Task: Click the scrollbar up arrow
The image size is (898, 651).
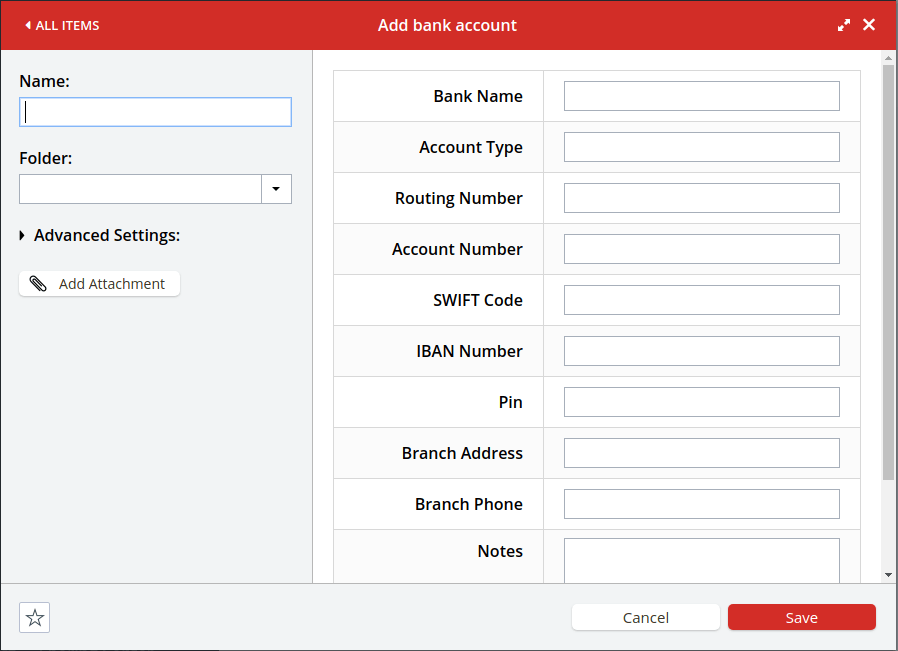Action: point(888,58)
